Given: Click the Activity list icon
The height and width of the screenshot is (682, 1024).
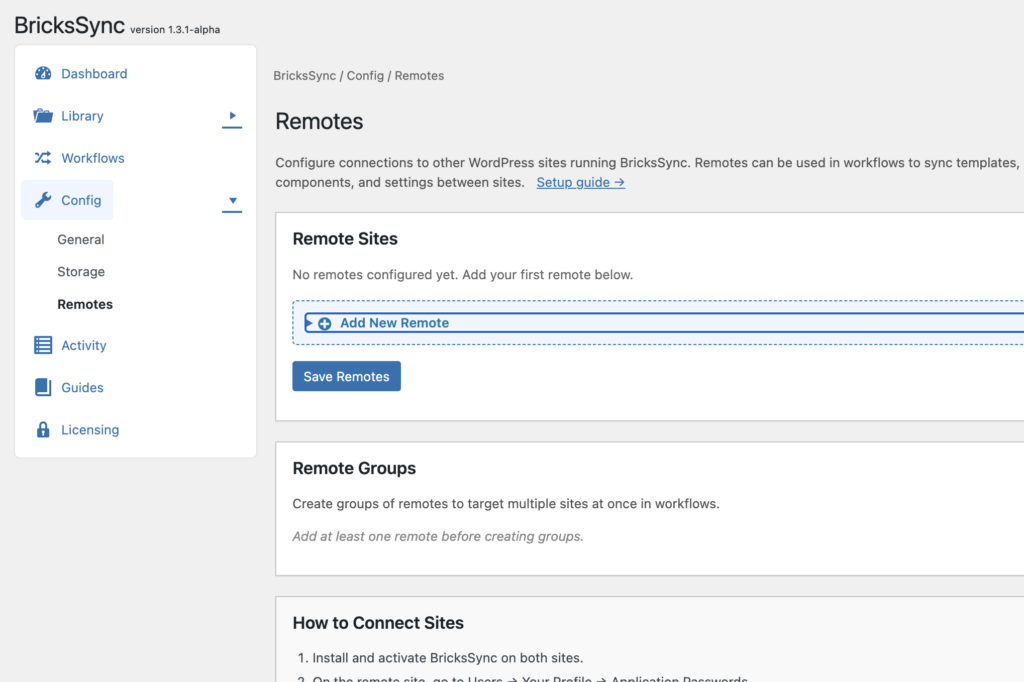Looking at the screenshot, I should 43,345.
